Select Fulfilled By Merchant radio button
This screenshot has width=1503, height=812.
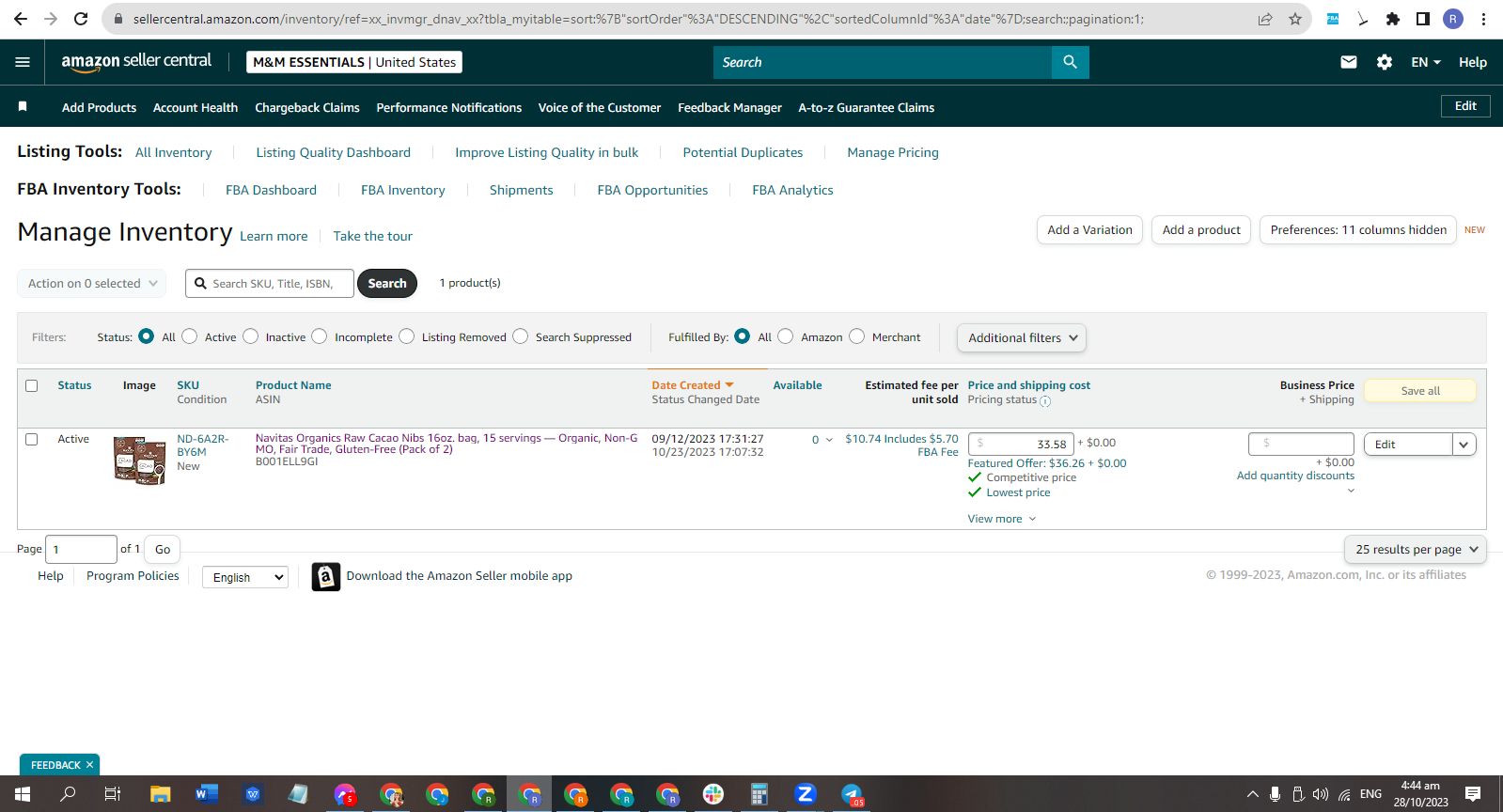click(x=857, y=336)
